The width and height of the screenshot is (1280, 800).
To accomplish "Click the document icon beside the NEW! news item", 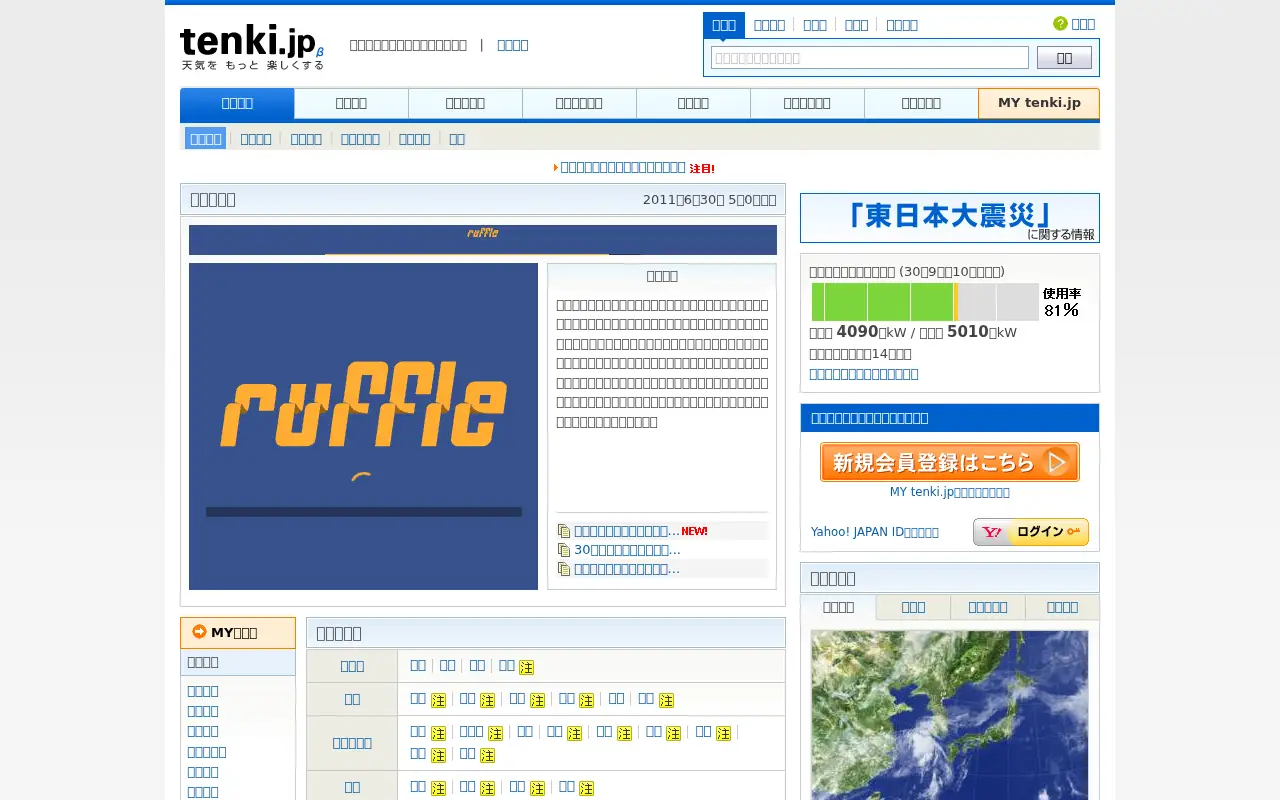I will [564, 531].
